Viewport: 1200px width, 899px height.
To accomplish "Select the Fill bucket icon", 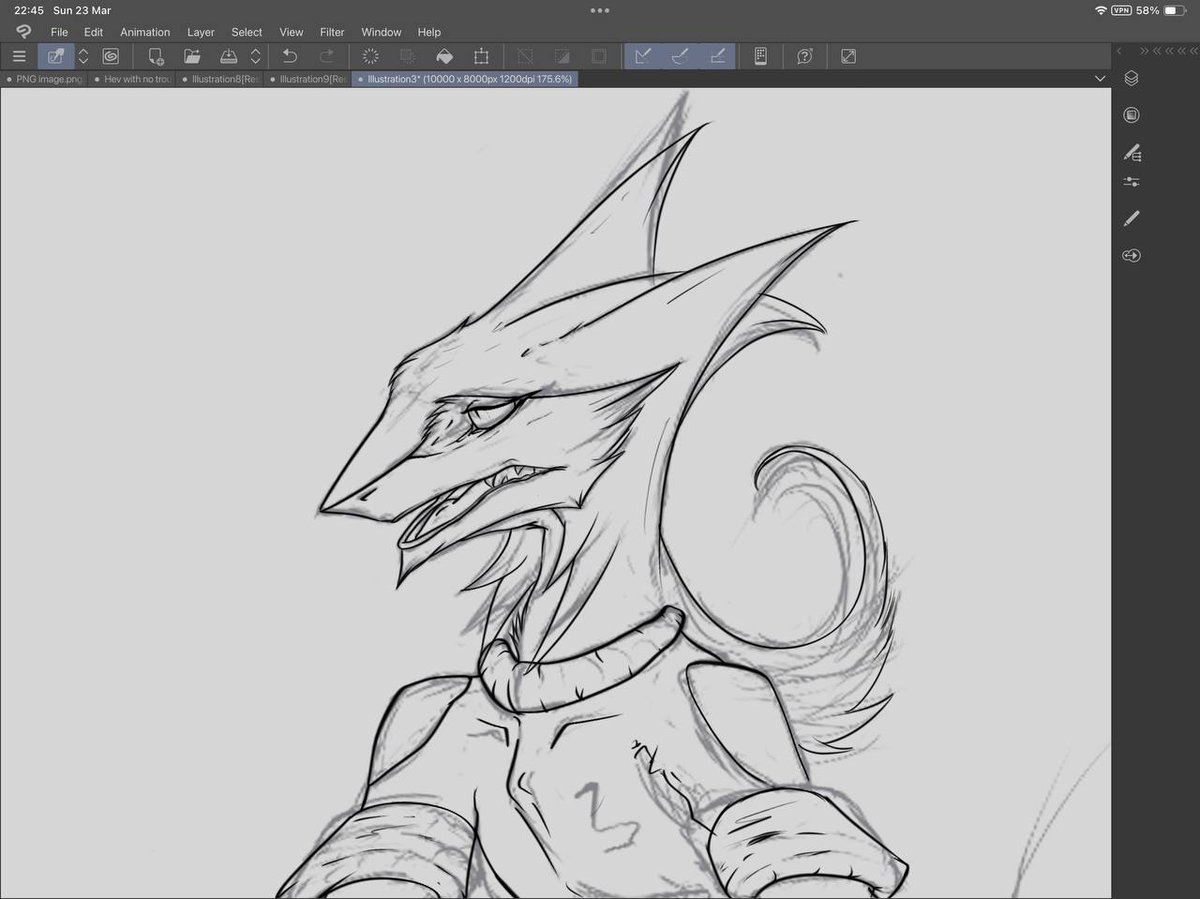I will point(445,56).
